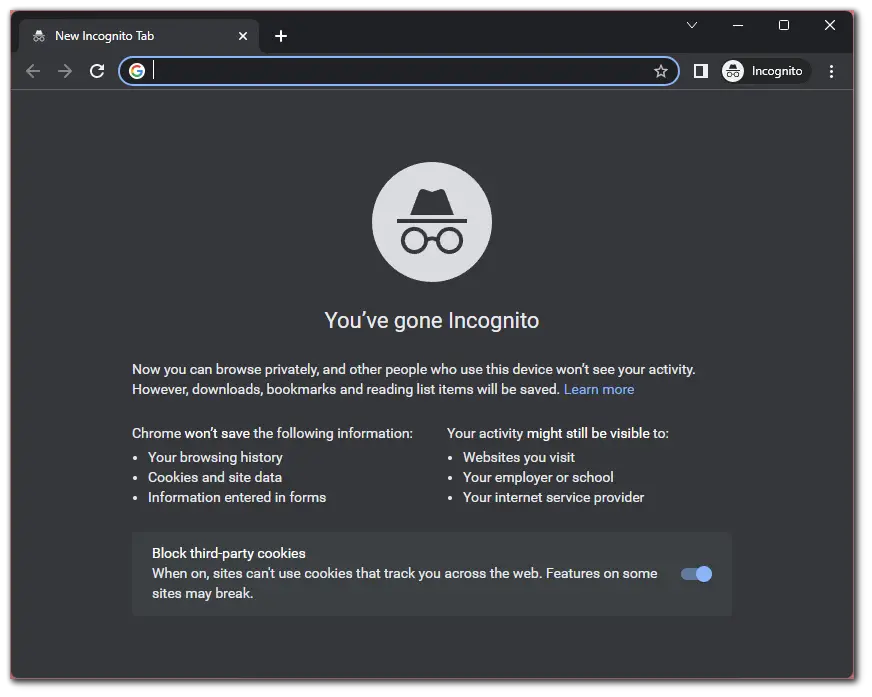Close the New Incognito Tab
Image resolution: width=872 pixels, height=697 pixels.
click(x=243, y=36)
